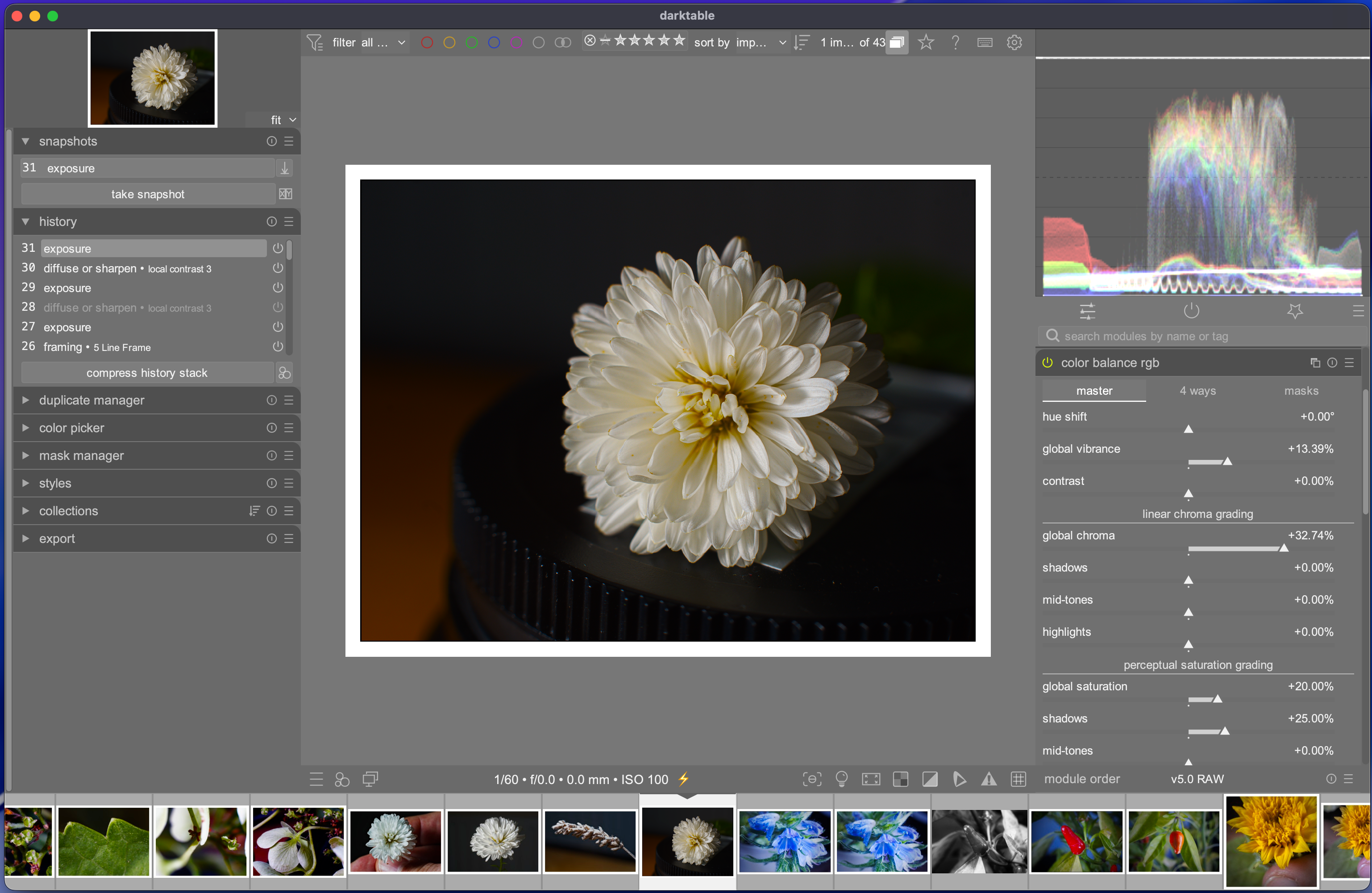
Task: Click the quick access sliders panel icon
Action: point(1087,311)
